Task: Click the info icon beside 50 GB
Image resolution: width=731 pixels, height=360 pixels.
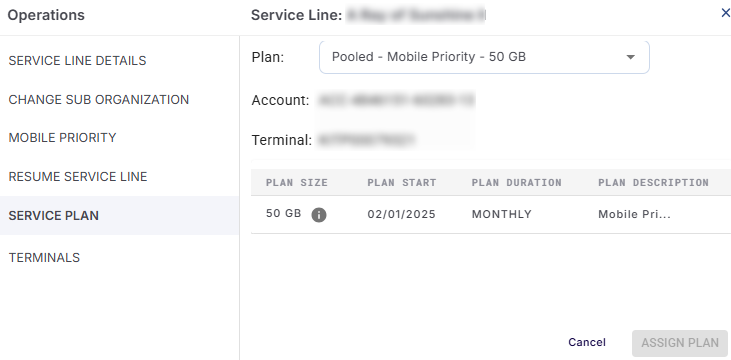Action: [319, 215]
